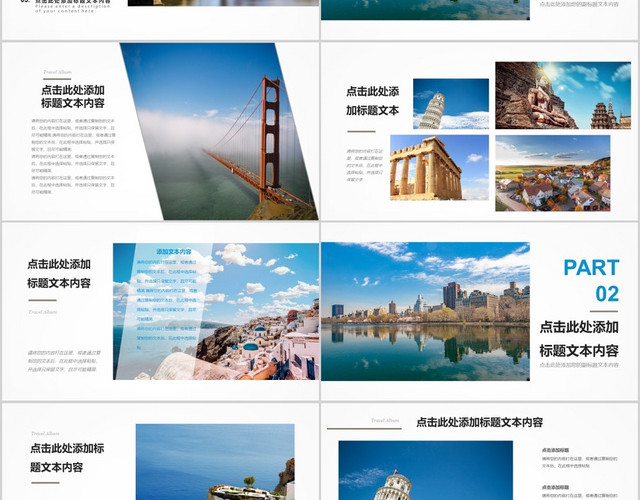The image size is (640, 500).
Task: Click 'Travel Album' caption above the bridge slide title
Action: coord(57,72)
